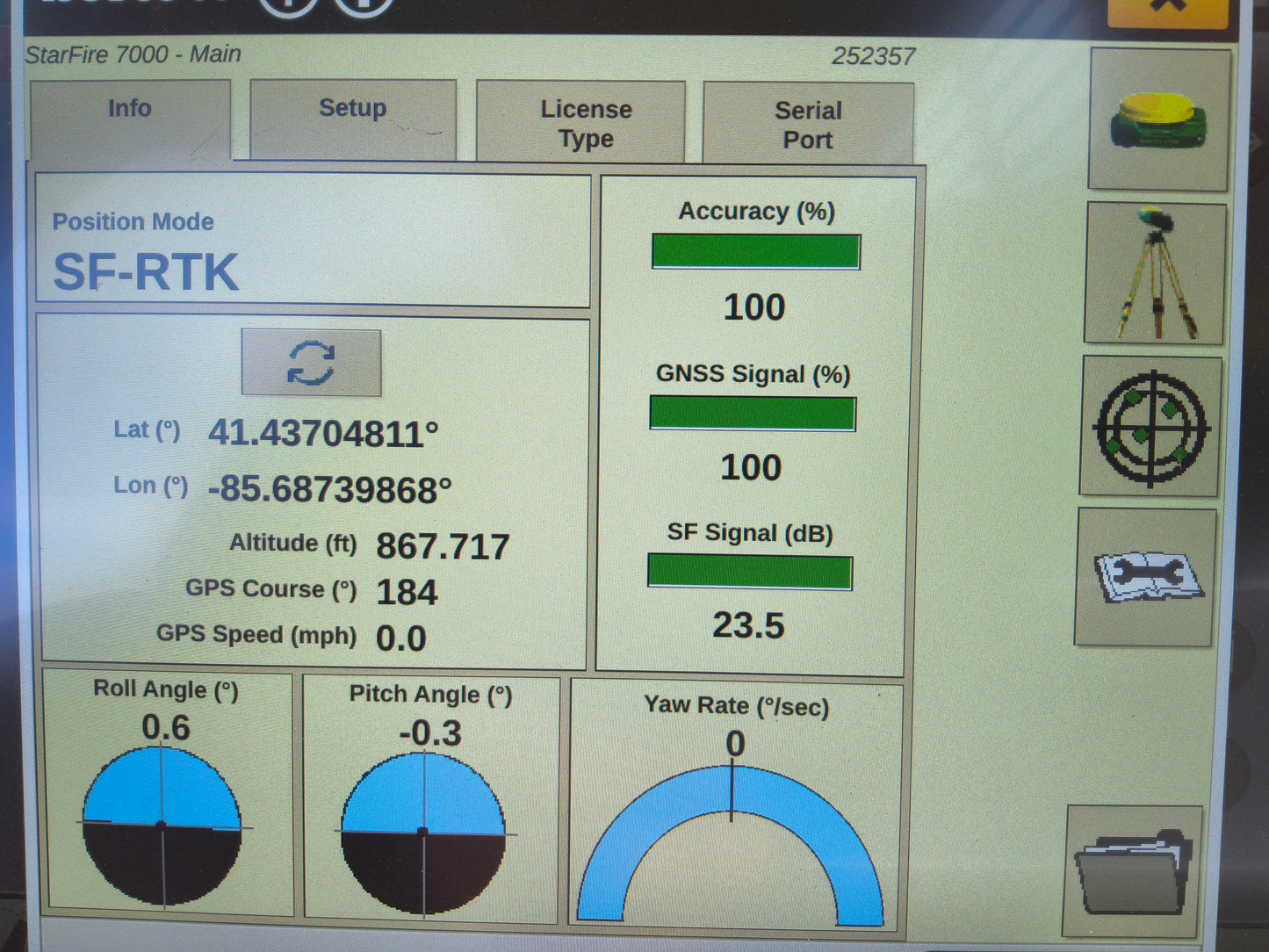The height and width of the screenshot is (952, 1269).
Task: Select Roll Angle value 0.6
Action: (x=166, y=727)
